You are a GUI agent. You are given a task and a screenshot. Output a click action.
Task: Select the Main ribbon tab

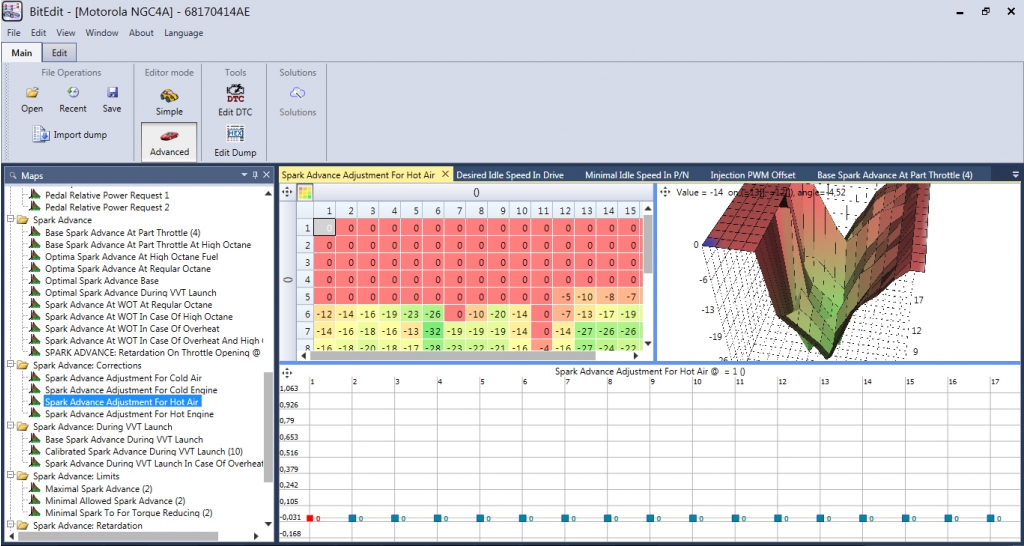22,53
